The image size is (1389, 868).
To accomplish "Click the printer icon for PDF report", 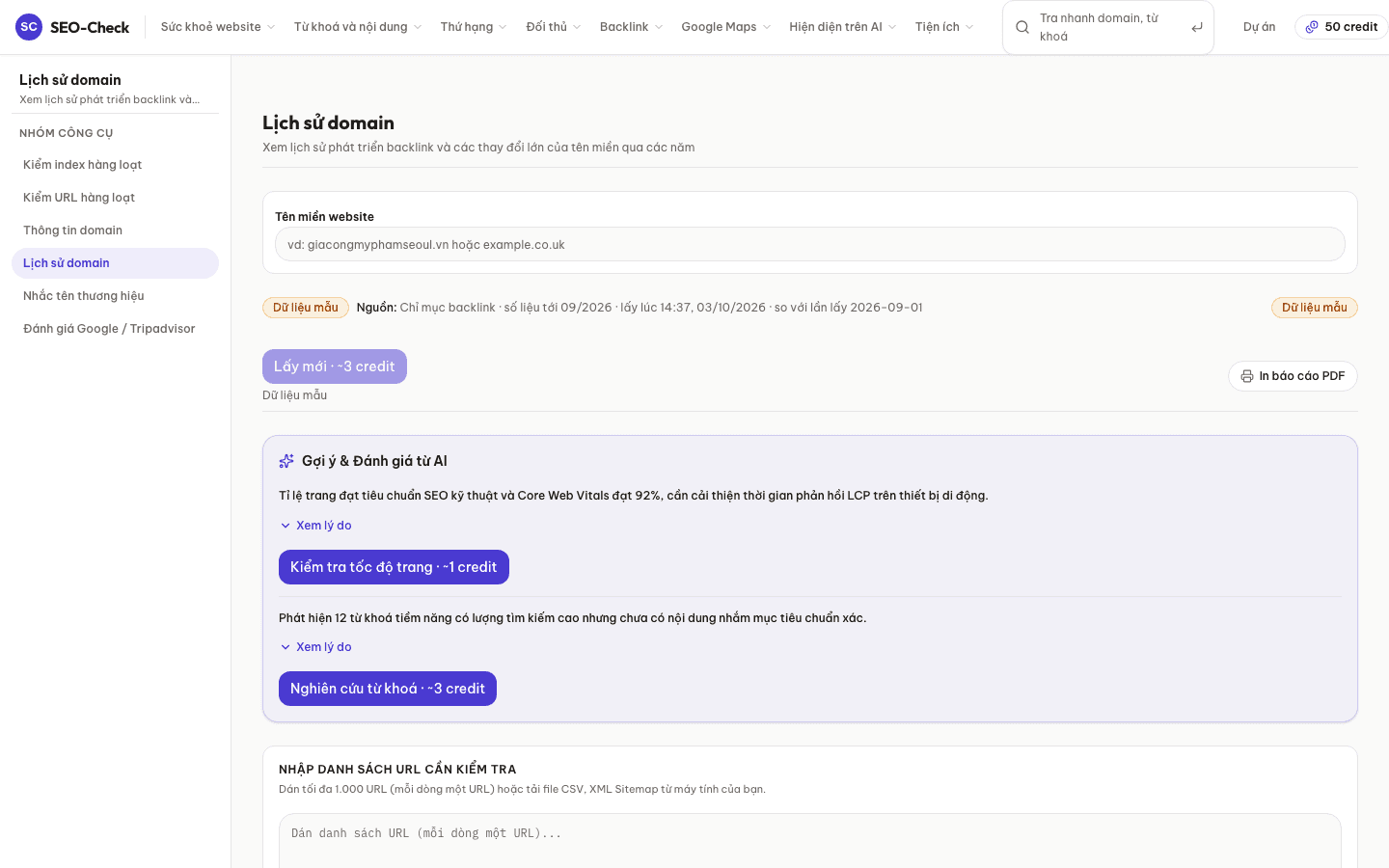I will click(x=1247, y=376).
